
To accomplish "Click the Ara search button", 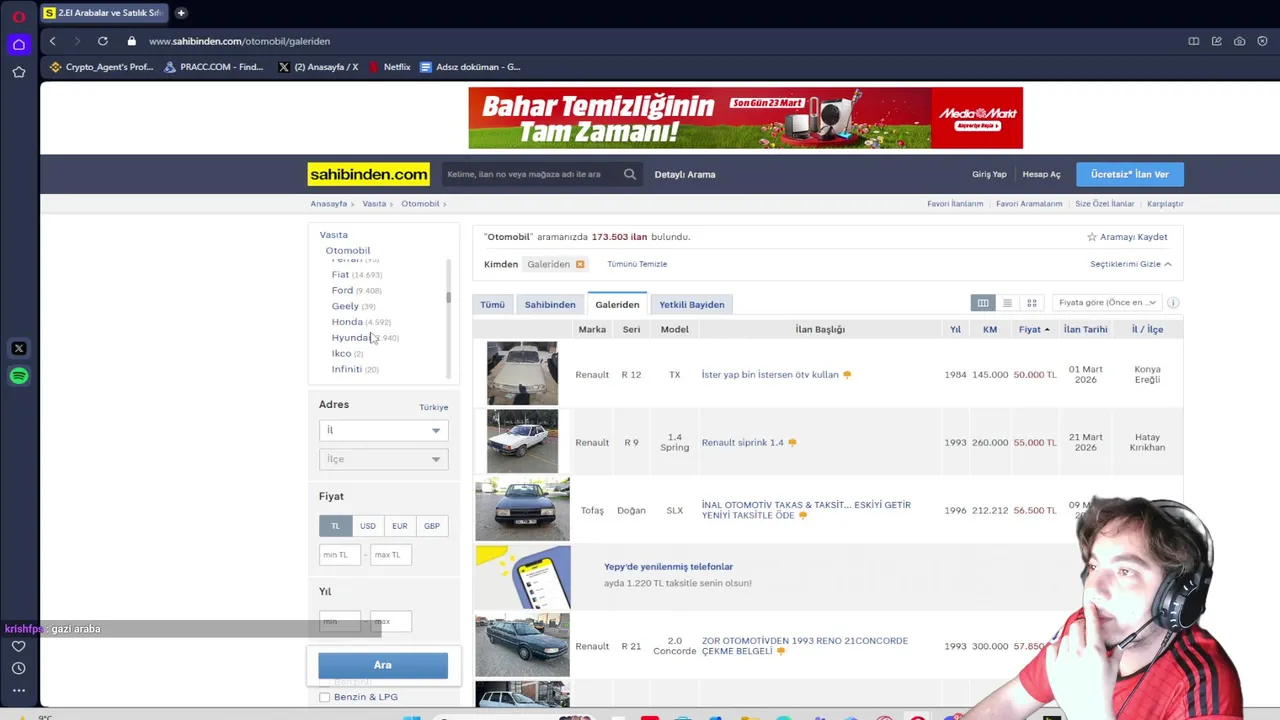I will pyautogui.click(x=383, y=665).
